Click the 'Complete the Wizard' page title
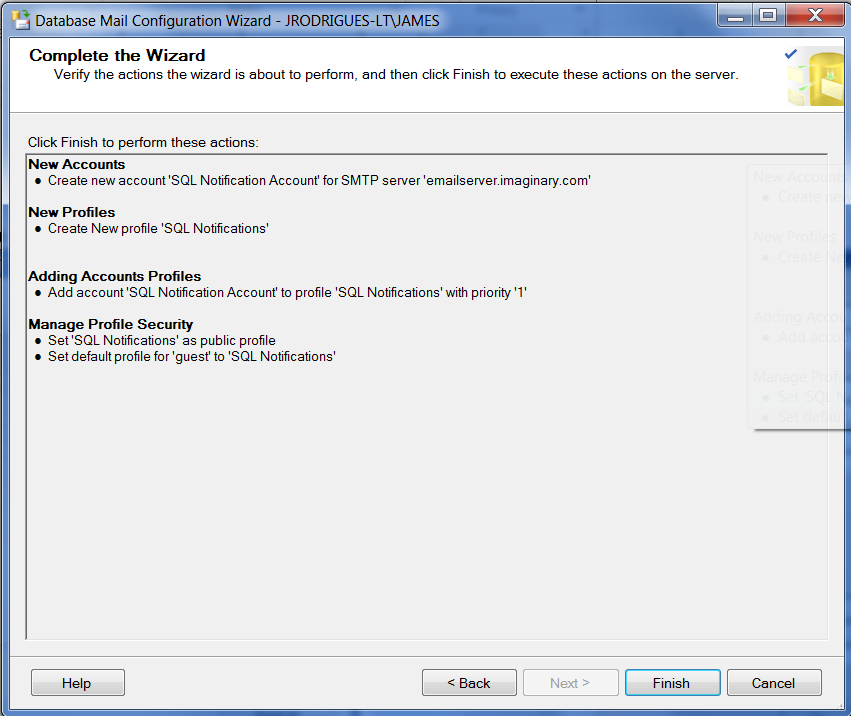 coord(117,56)
